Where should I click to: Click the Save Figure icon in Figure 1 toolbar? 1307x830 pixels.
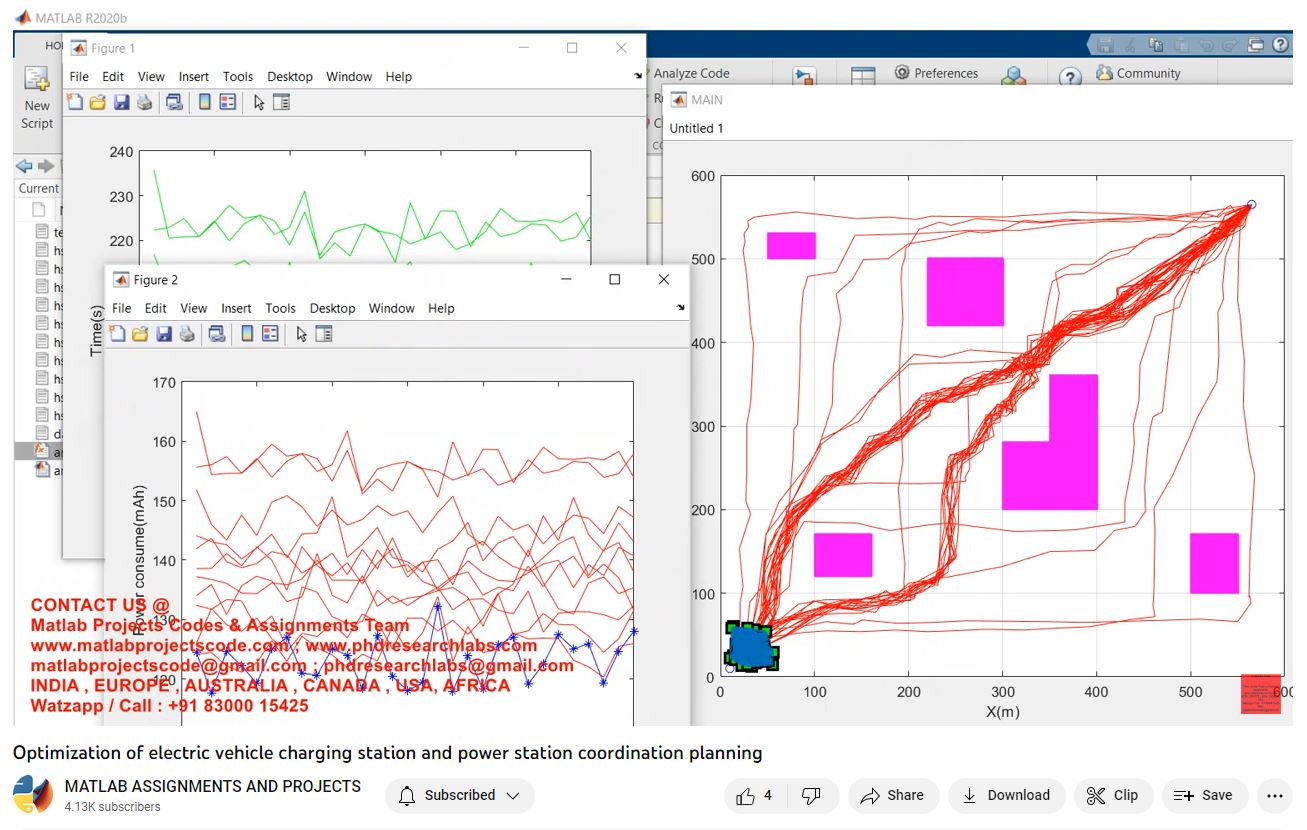[121, 102]
